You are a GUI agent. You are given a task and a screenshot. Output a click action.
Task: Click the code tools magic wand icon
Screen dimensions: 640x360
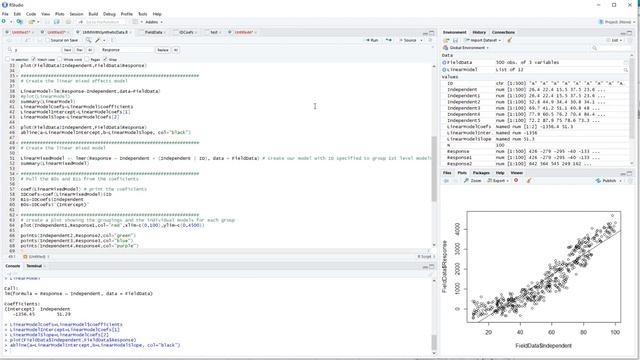coord(98,40)
